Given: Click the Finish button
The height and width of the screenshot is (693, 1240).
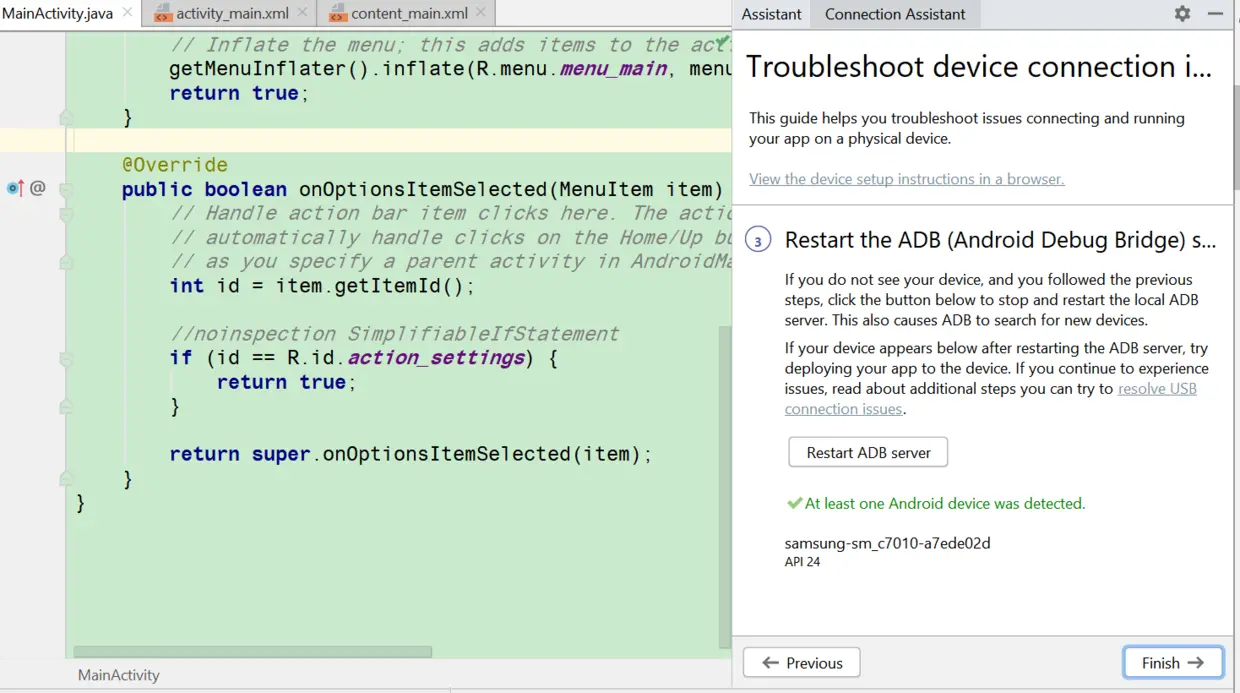Looking at the screenshot, I should [x=1173, y=663].
